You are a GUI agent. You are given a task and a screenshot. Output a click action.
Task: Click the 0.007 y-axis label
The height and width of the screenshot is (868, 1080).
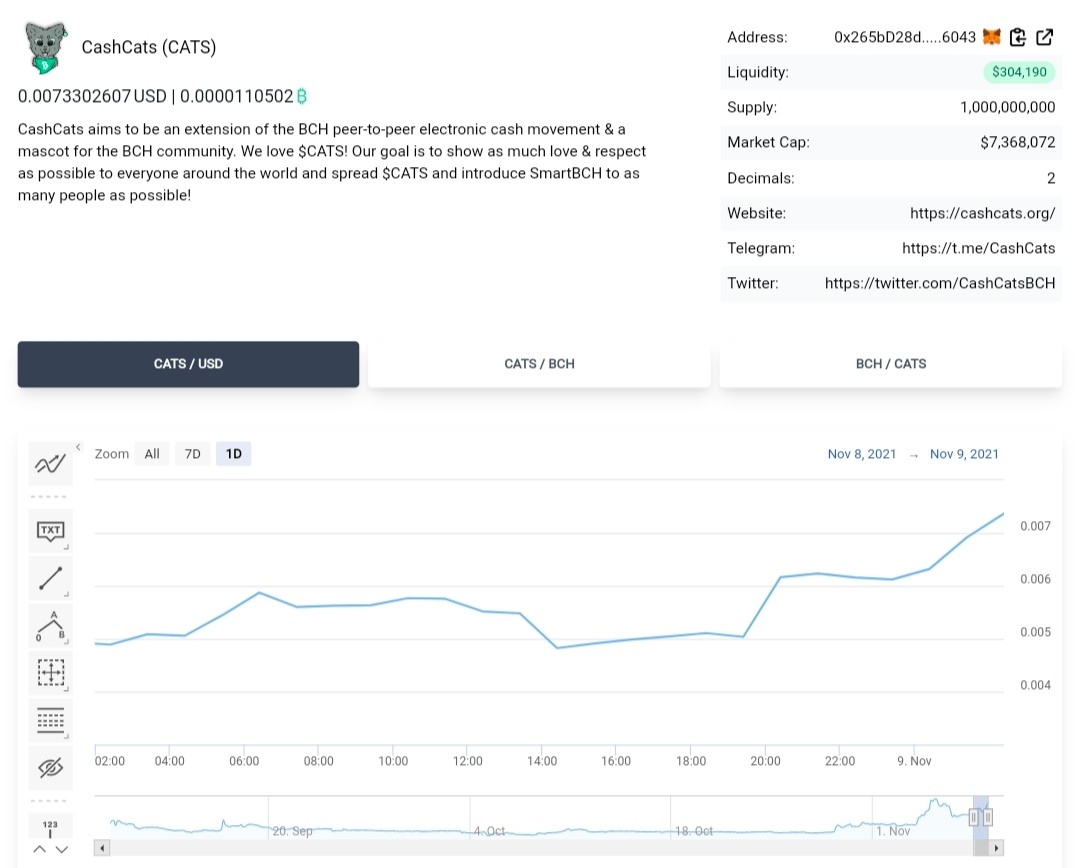pyautogui.click(x=1035, y=526)
